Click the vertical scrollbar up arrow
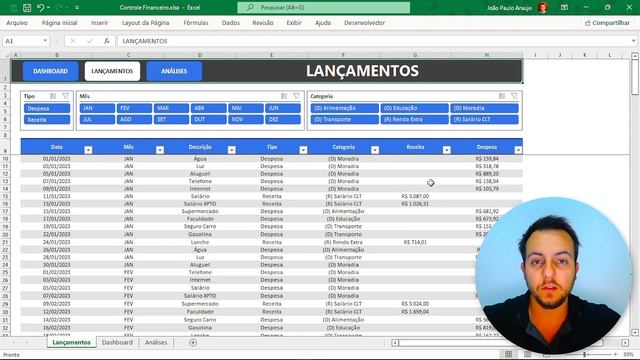The width and height of the screenshot is (640, 360). click(x=635, y=56)
